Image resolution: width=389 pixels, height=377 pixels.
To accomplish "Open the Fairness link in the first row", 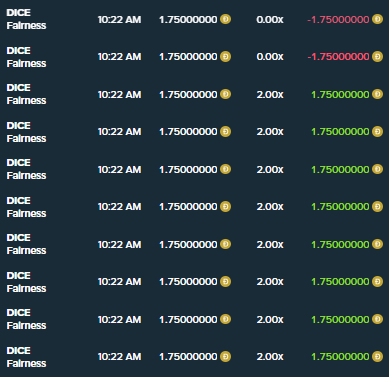I will [x=26, y=25].
